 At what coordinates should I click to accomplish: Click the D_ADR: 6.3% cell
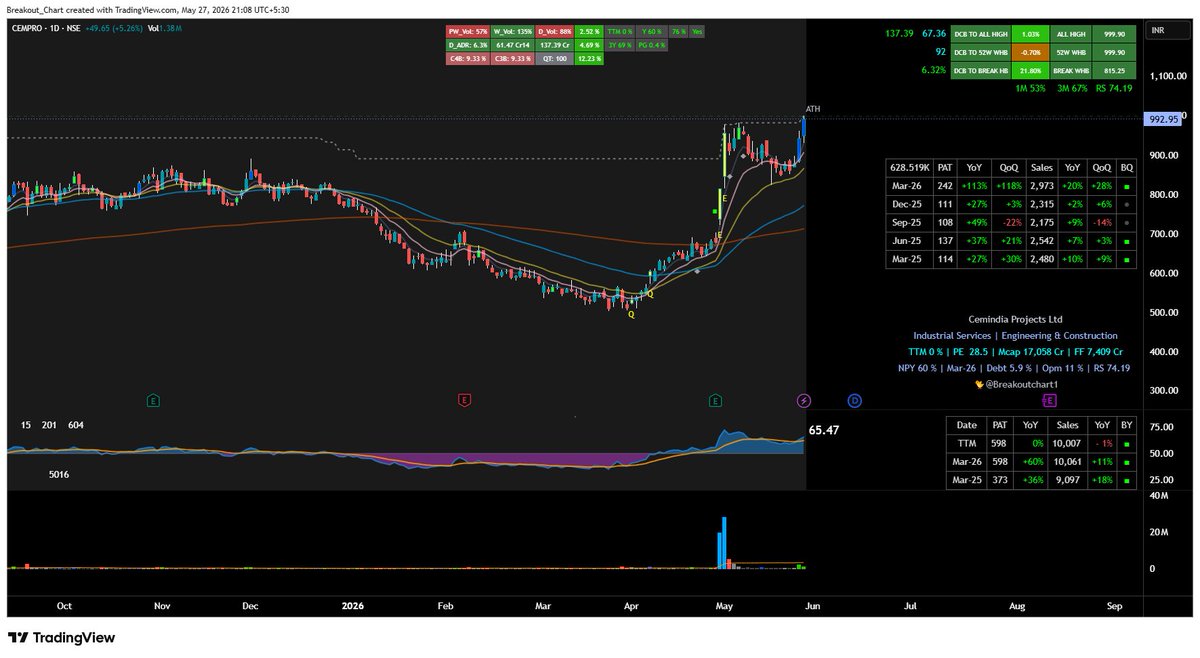(x=468, y=45)
